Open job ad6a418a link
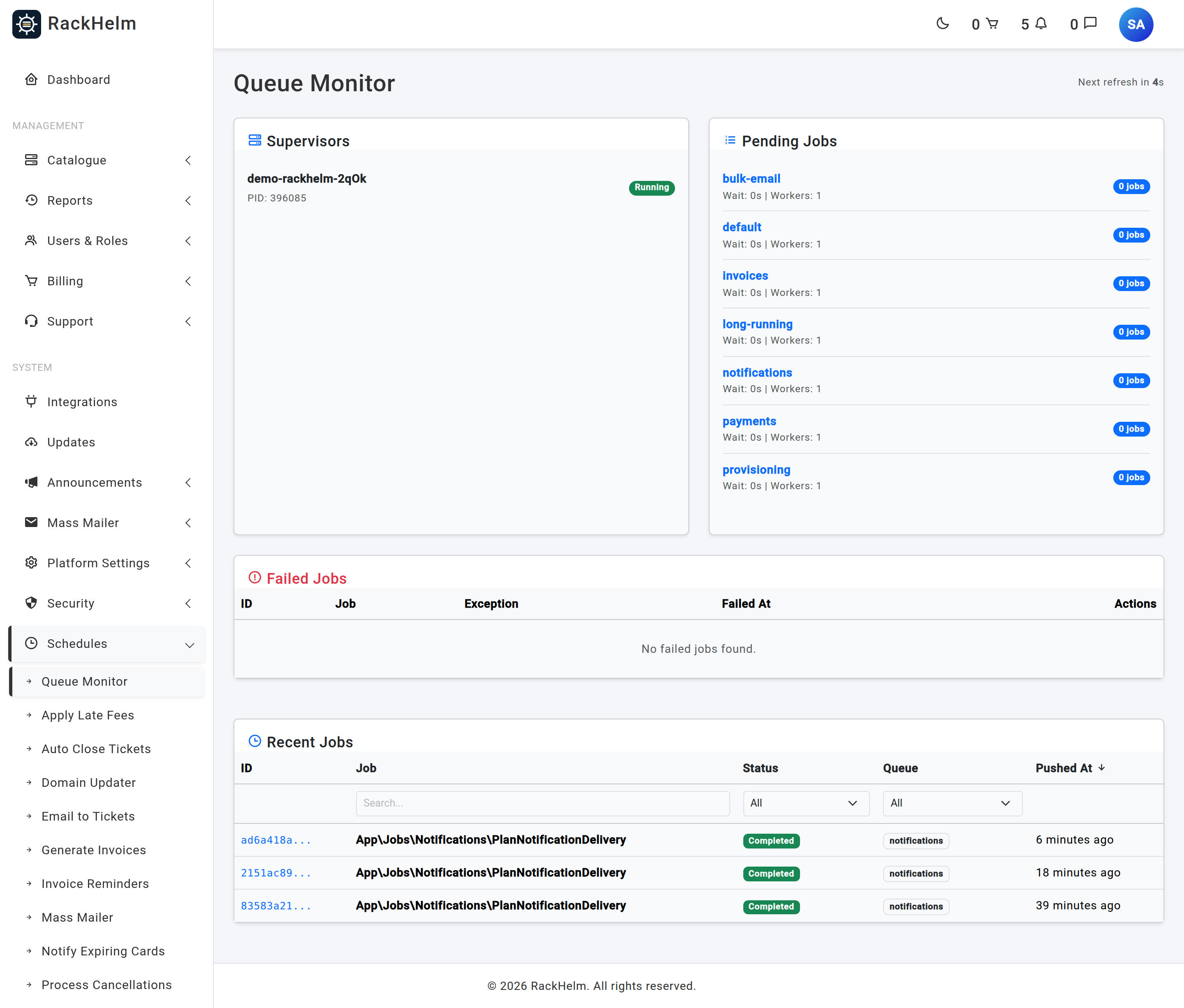The height and width of the screenshot is (1008, 1184). 276,840
